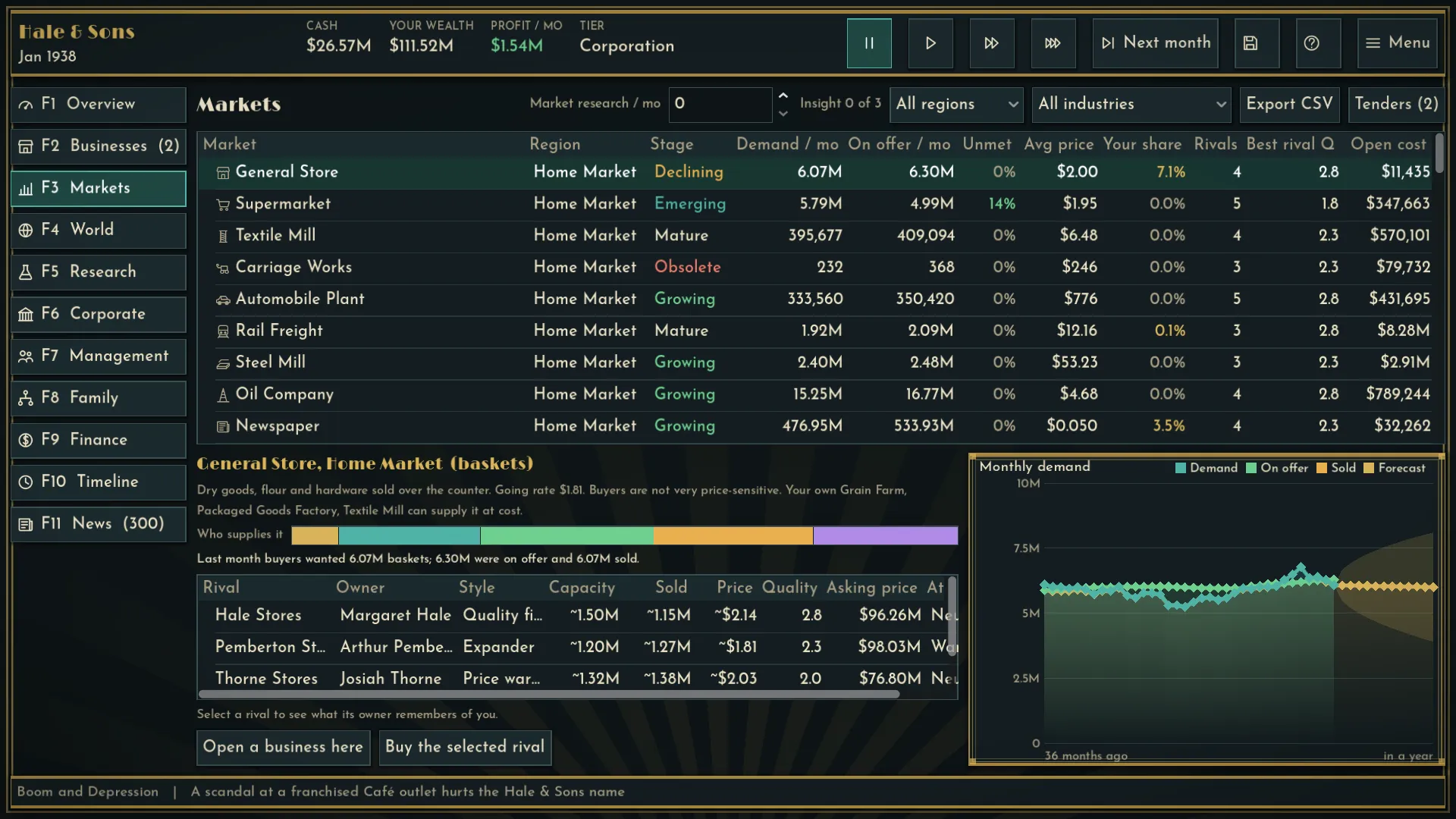Viewport: 1456px width, 819px height.
Task: Open F11 News feed
Action: coord(99,524)
